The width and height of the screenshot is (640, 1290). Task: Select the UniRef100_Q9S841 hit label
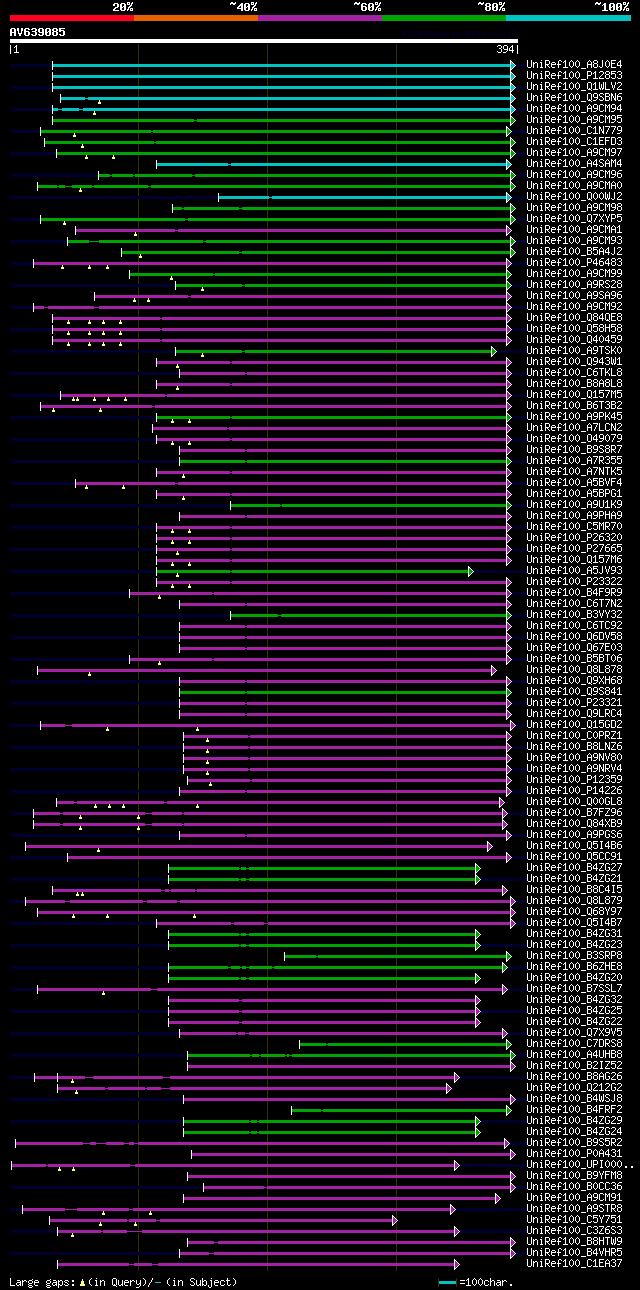pyautogui.click(x=573, y=691)
